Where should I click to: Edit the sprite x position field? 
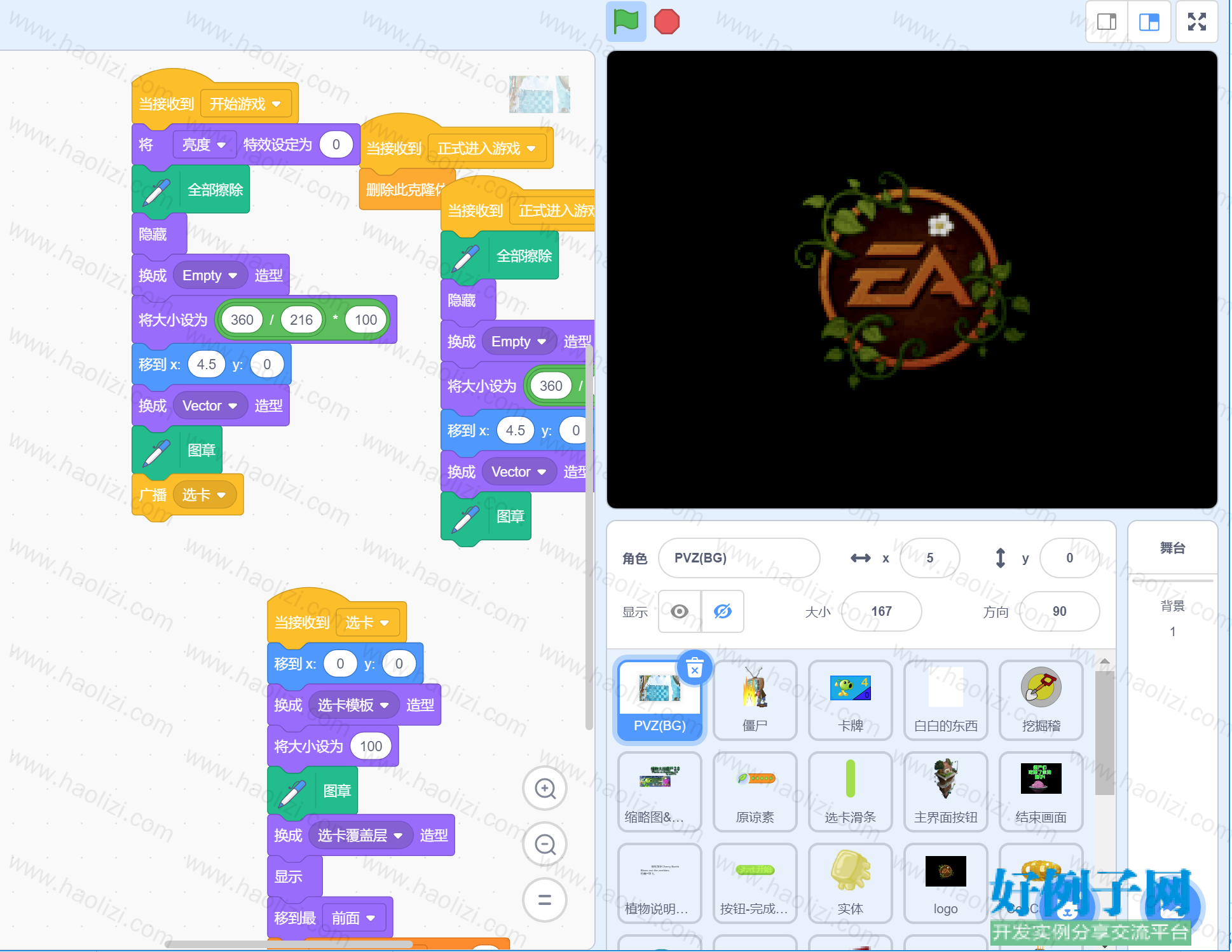point(929,558)
